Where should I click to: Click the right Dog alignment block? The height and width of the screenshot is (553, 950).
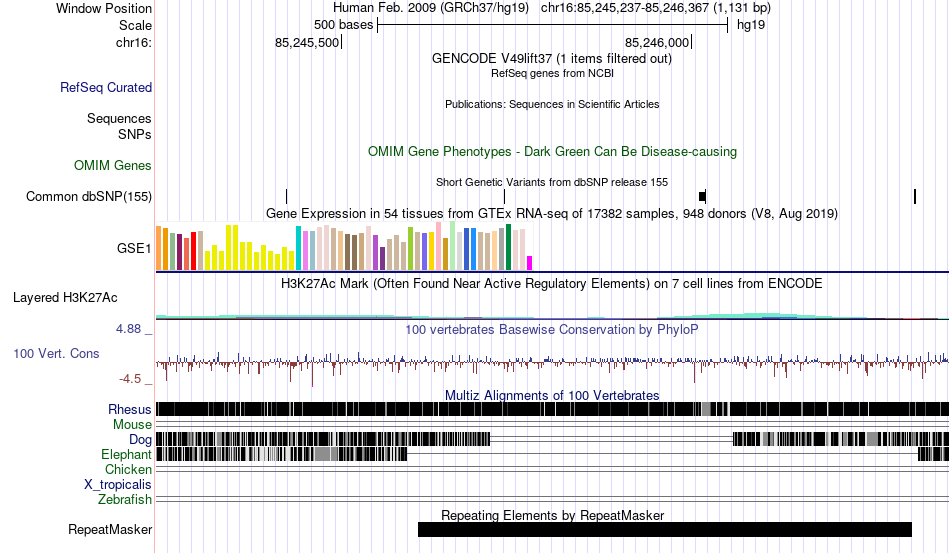click(x=841, y=439)
